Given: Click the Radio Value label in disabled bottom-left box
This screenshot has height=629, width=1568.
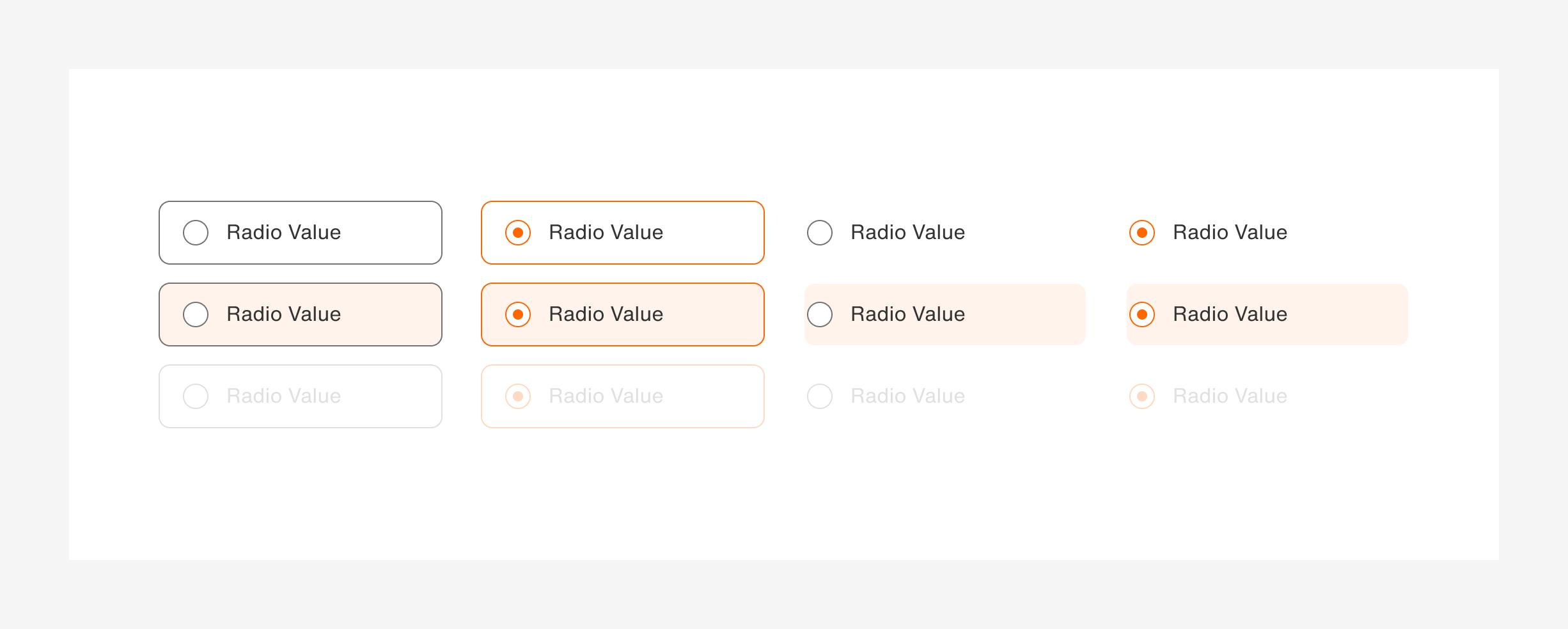Looking at the screenshot, I should click(x=284, y=396).
